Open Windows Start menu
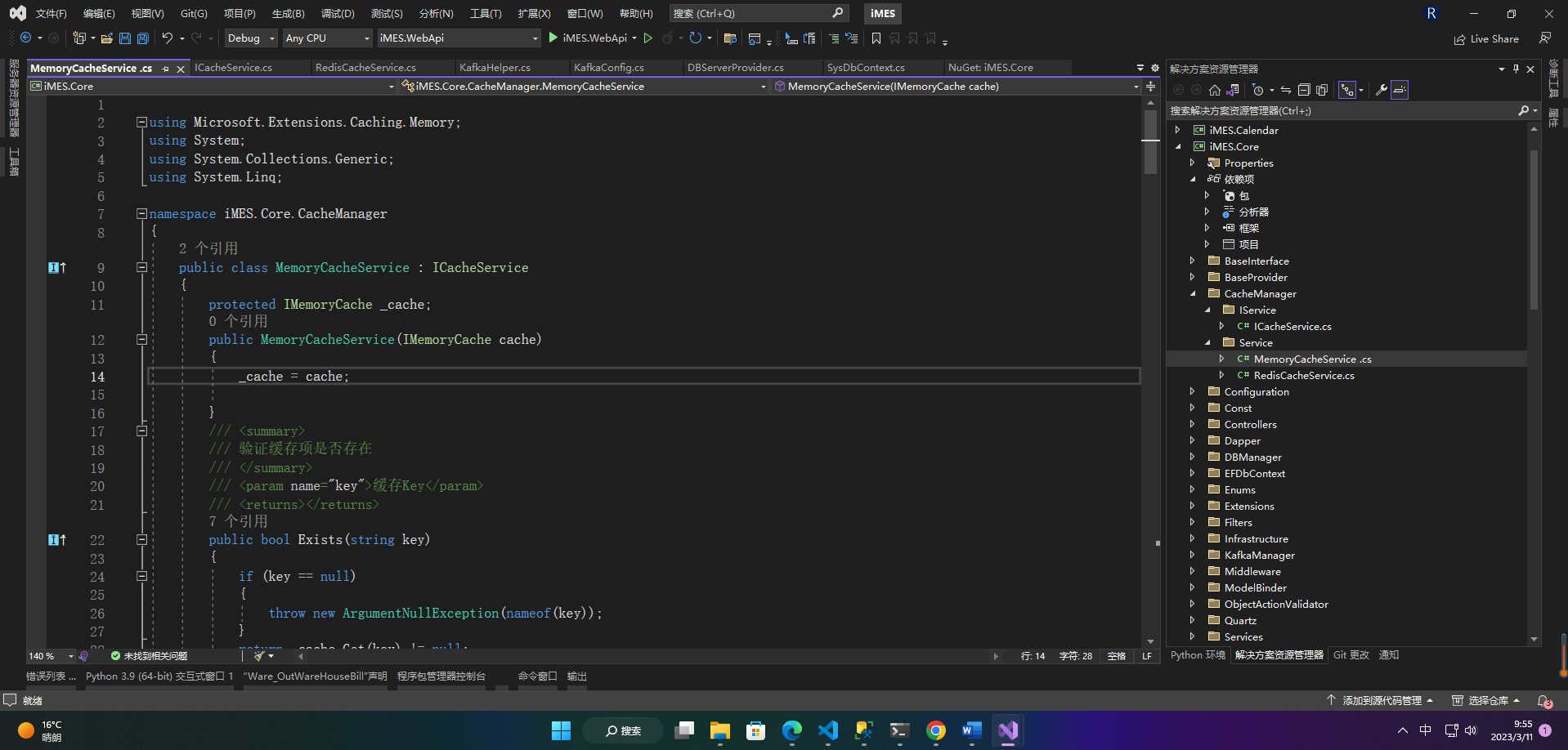 (x=562, y=730)
